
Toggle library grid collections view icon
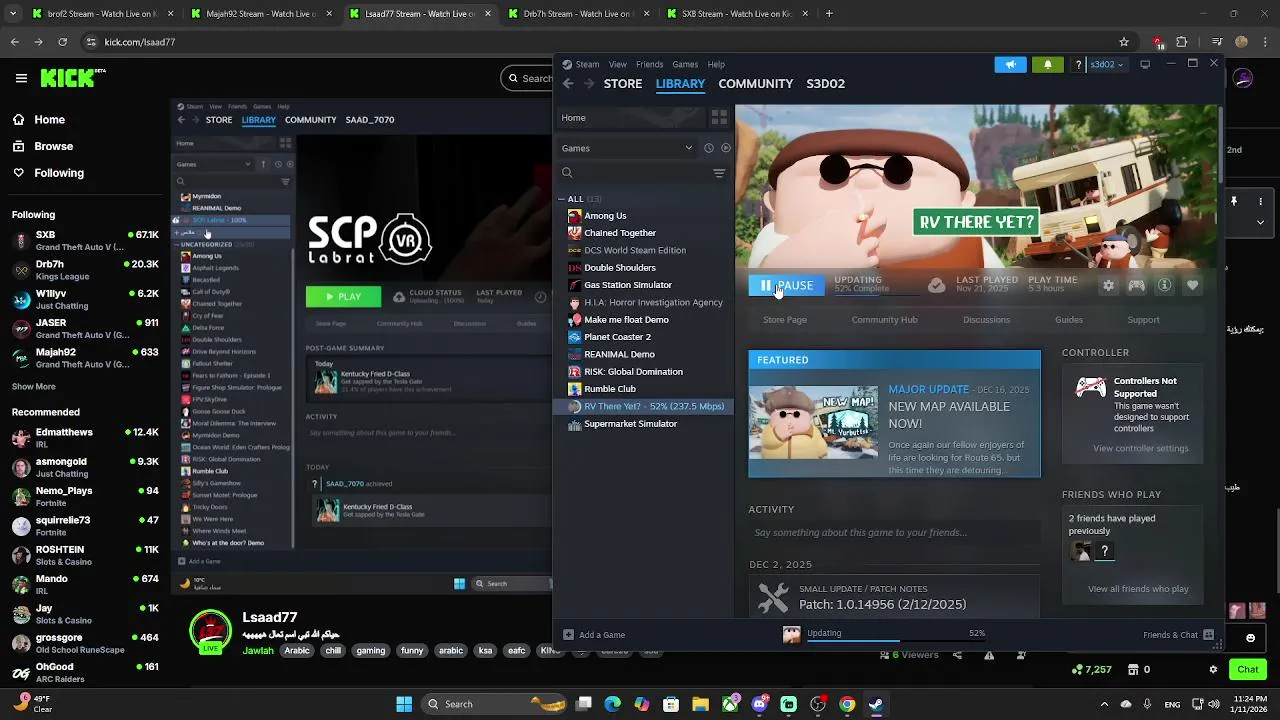719,118
